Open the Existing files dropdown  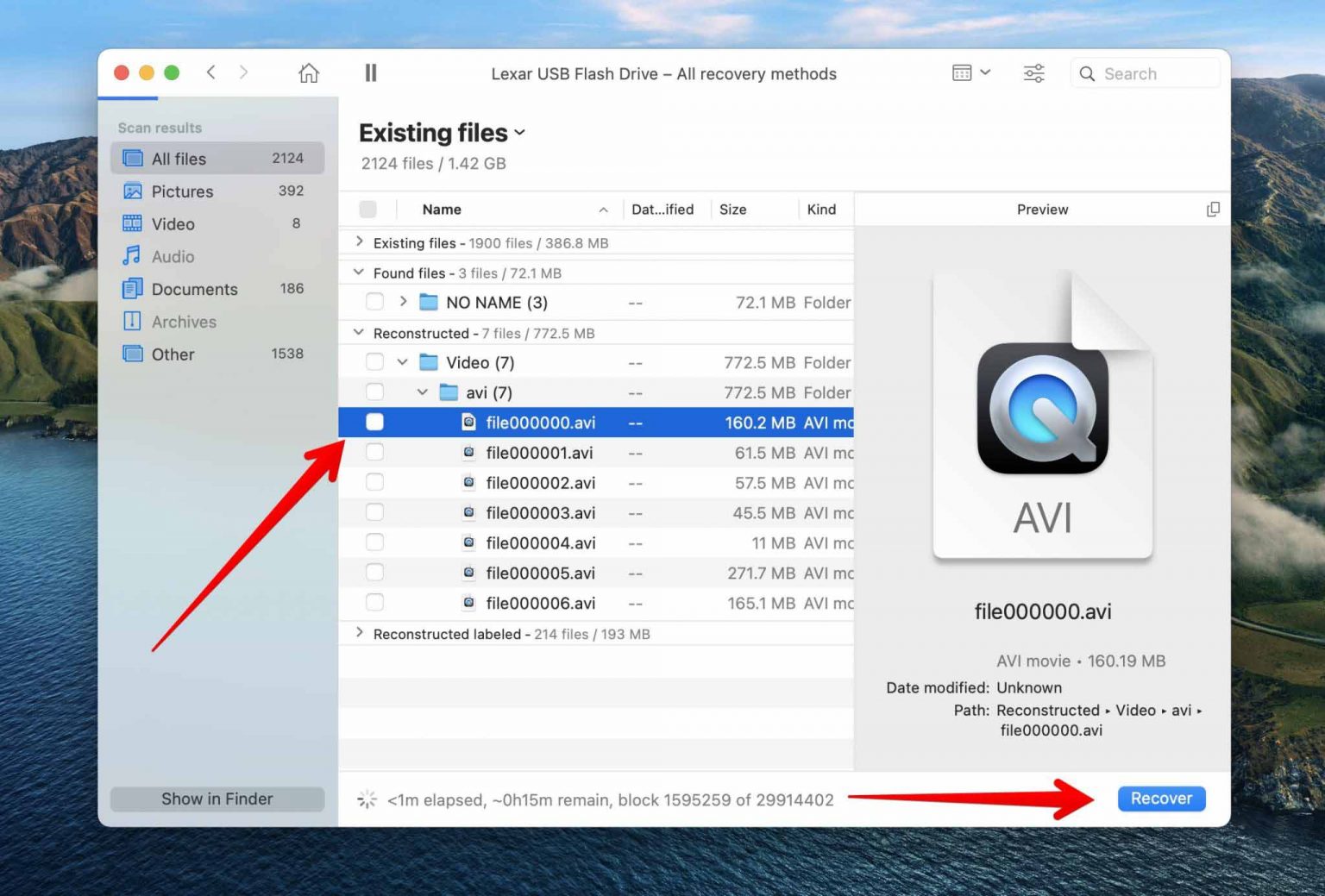[x=518, y=133]
